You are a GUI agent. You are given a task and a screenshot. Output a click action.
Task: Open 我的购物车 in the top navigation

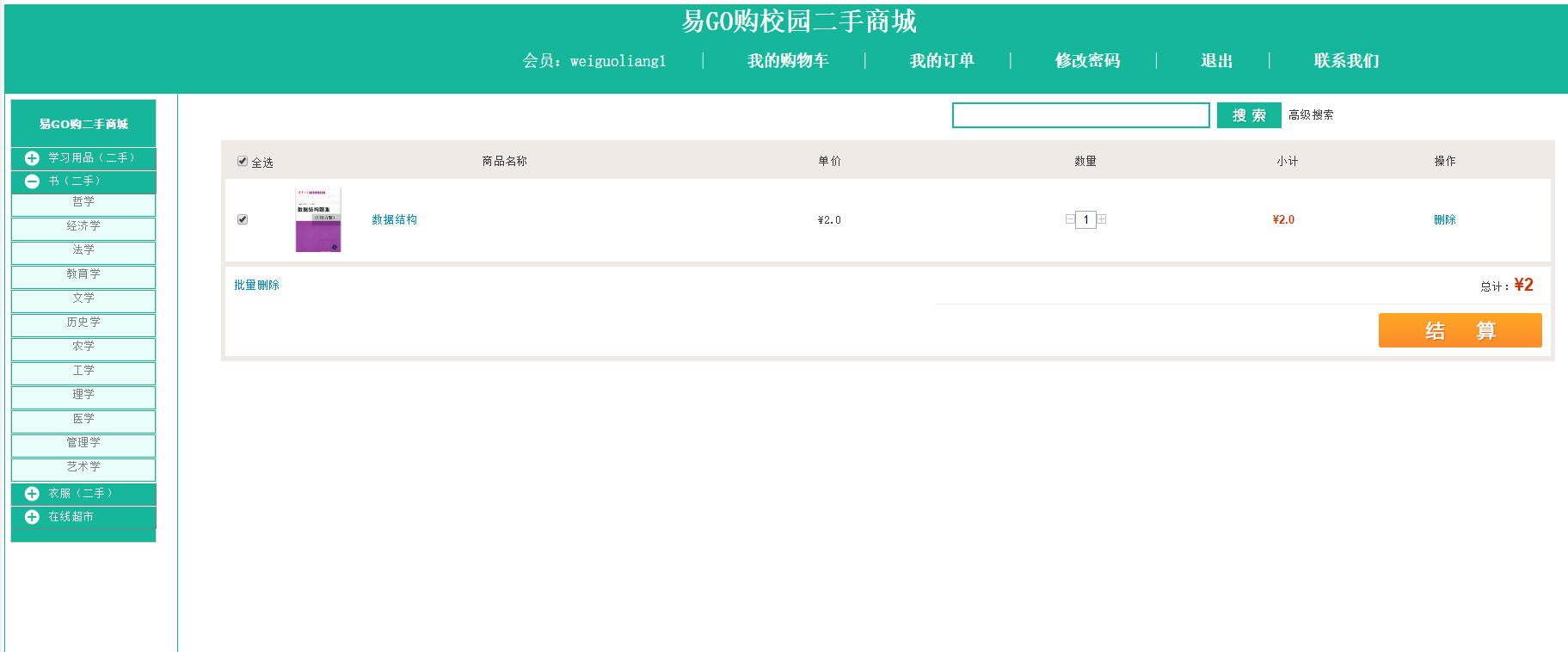click(x=787, y=61)
